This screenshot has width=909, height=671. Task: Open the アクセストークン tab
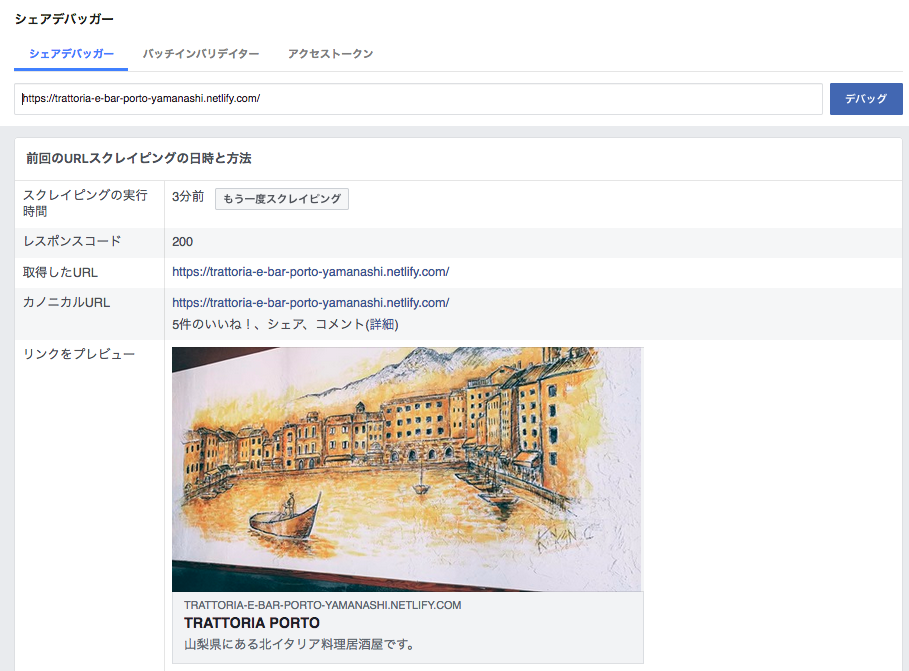tap(330, 54)
